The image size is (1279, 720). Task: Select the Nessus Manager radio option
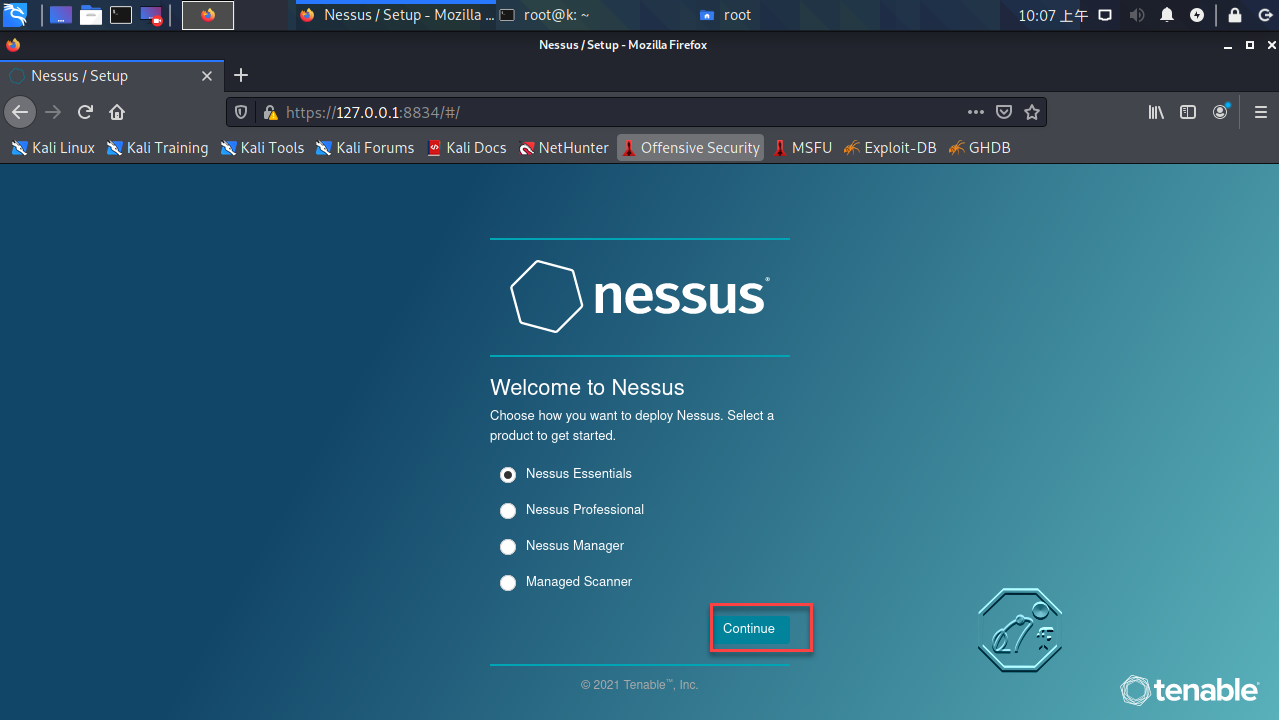point(508,546)
